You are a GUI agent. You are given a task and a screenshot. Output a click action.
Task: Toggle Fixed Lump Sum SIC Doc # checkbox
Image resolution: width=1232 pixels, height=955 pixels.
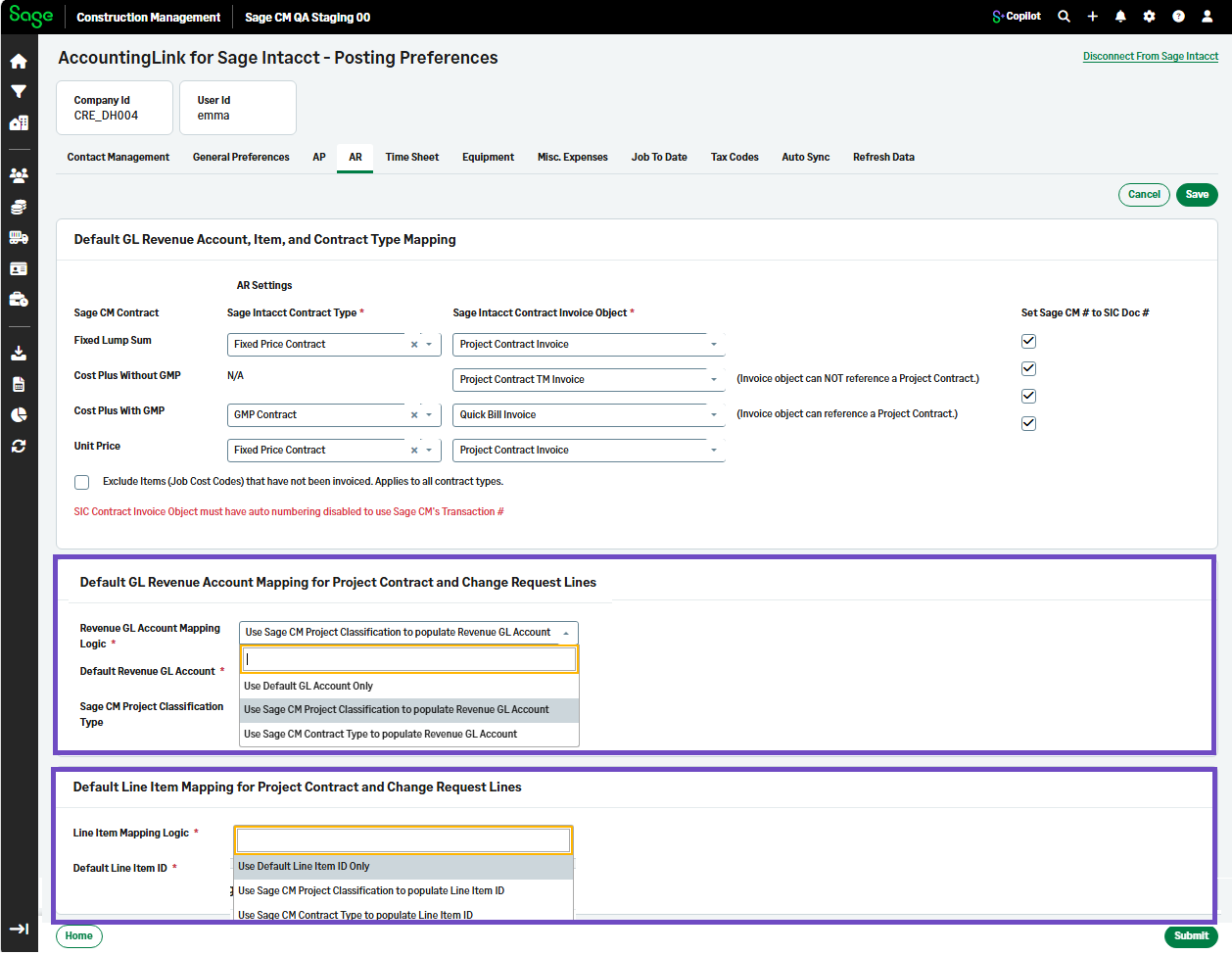[x=1028, y=341]
